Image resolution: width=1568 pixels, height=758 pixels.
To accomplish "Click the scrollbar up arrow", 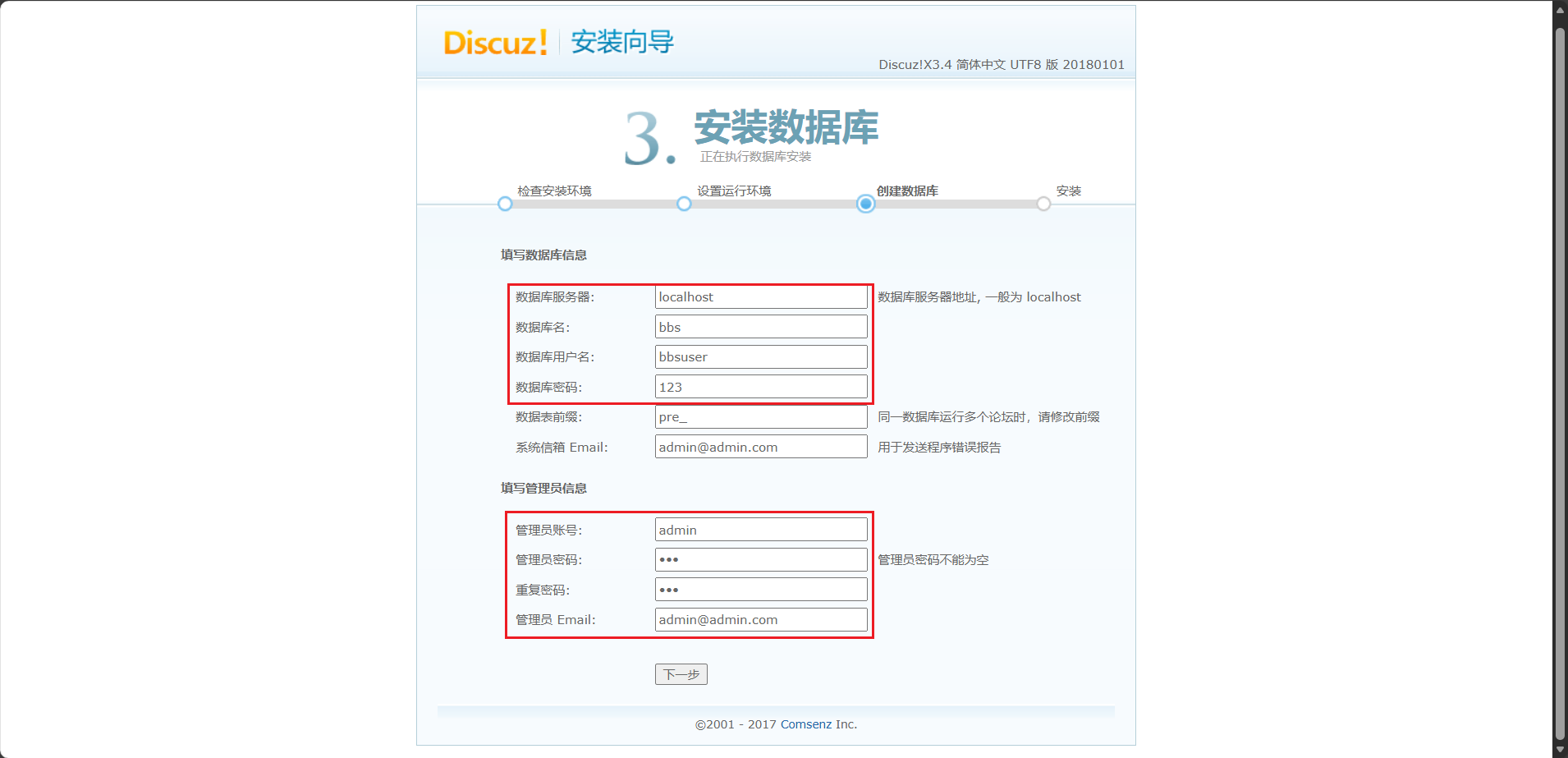I will (1560, 11).
